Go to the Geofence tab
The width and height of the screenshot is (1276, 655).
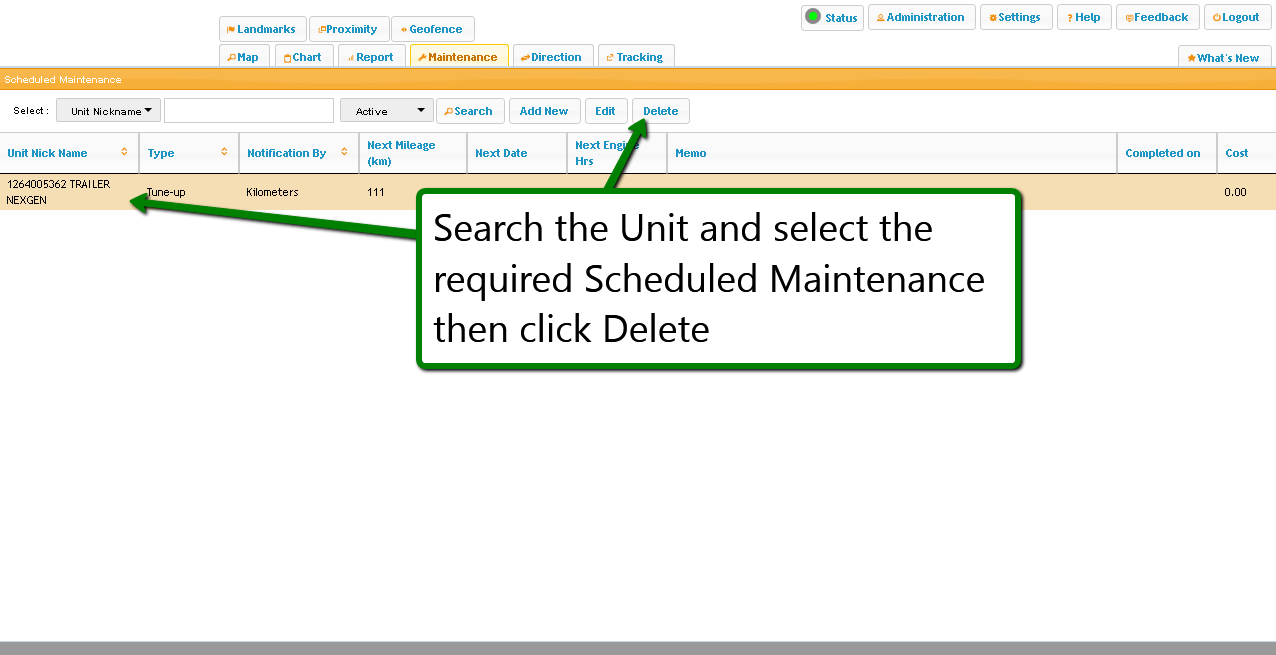click(x=432, y=29)
